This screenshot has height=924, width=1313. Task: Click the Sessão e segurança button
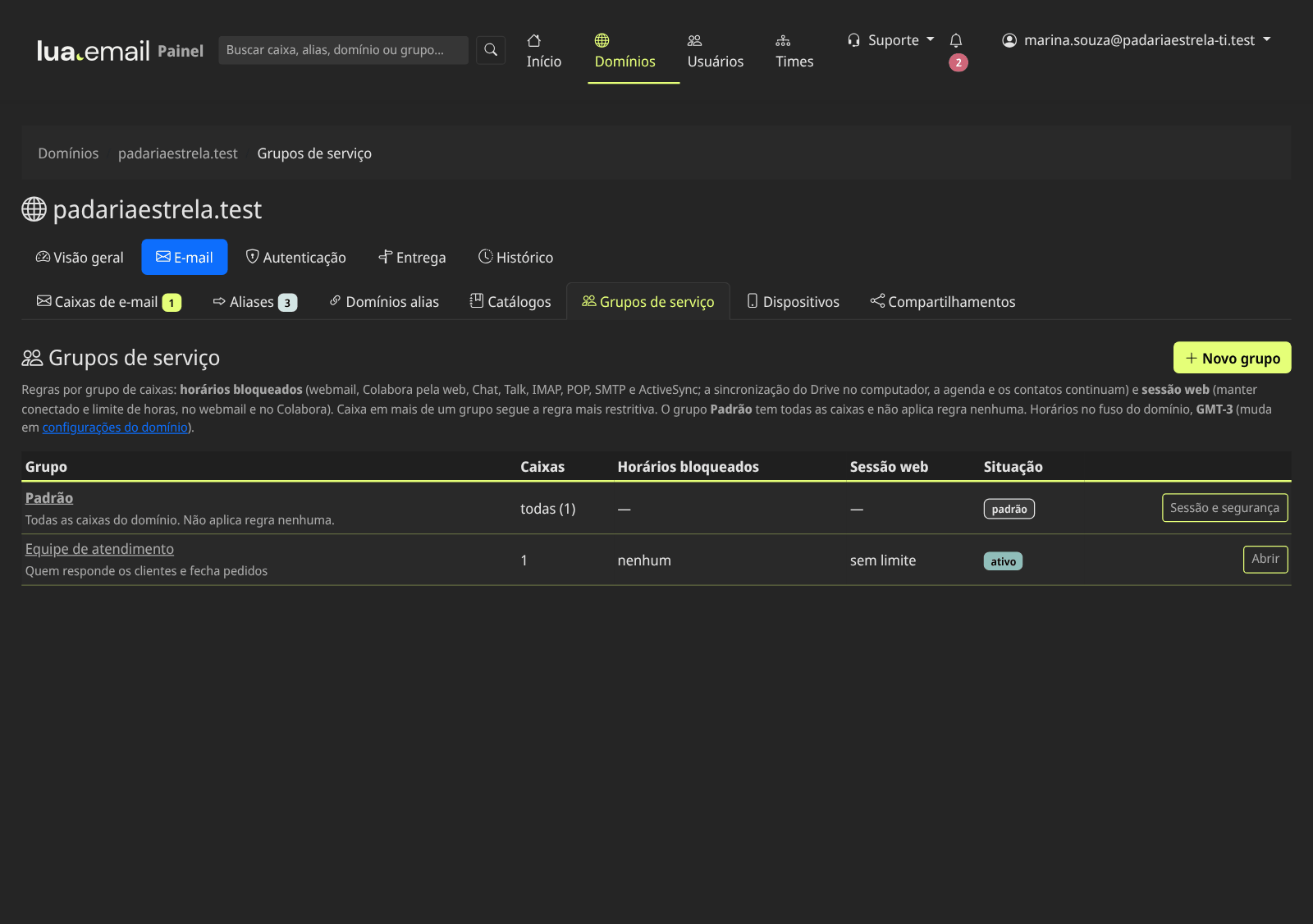click(1225, 508)
